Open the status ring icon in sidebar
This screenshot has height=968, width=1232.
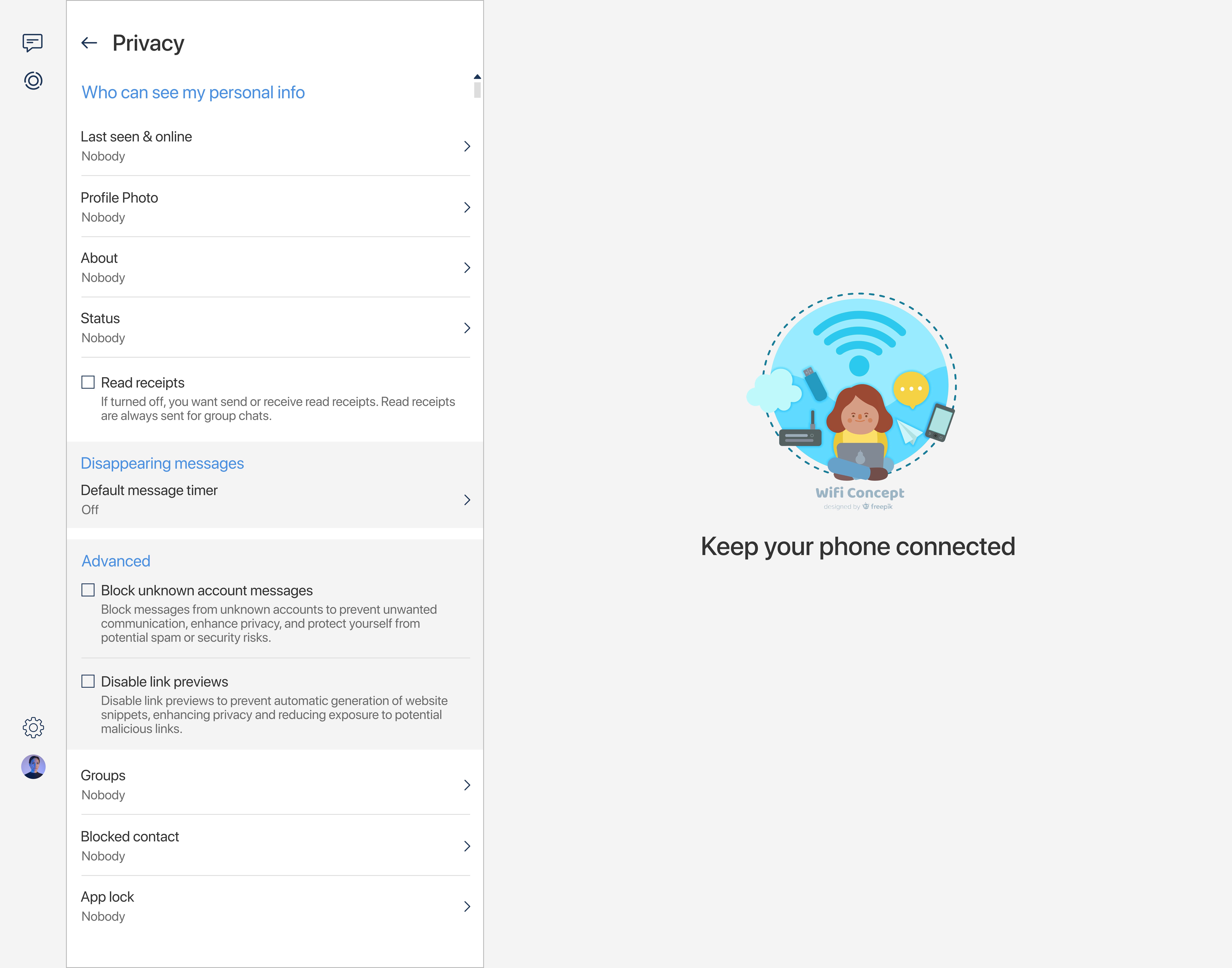[33, 81]
